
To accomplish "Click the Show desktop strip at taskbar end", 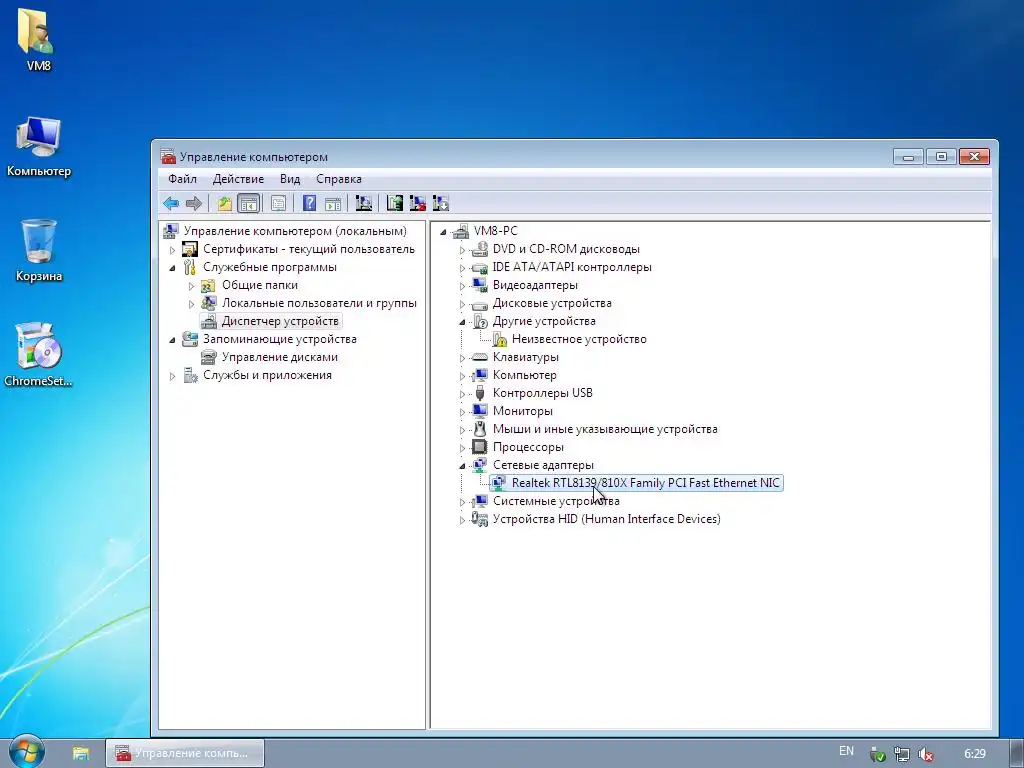I will pyautogui.click(x=1017, y=754).
